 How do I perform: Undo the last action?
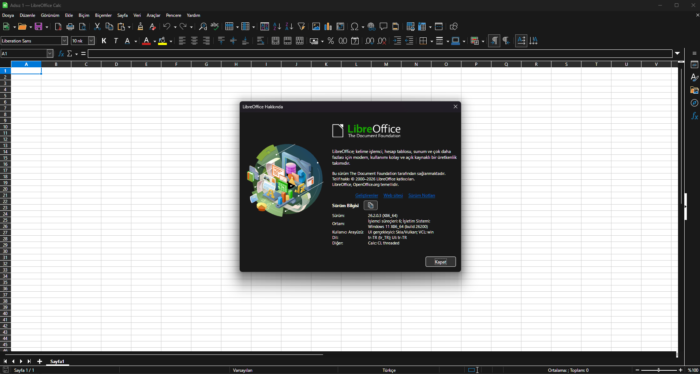tap(167, 27)
